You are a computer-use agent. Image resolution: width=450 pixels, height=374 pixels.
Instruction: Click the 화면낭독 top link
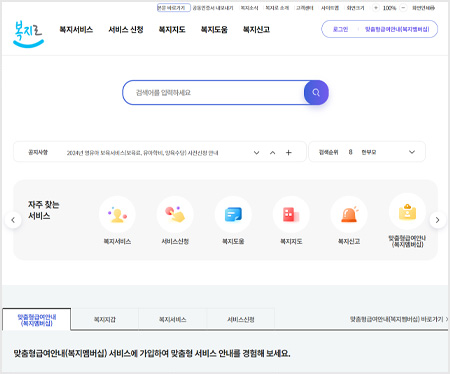[423, 8]
